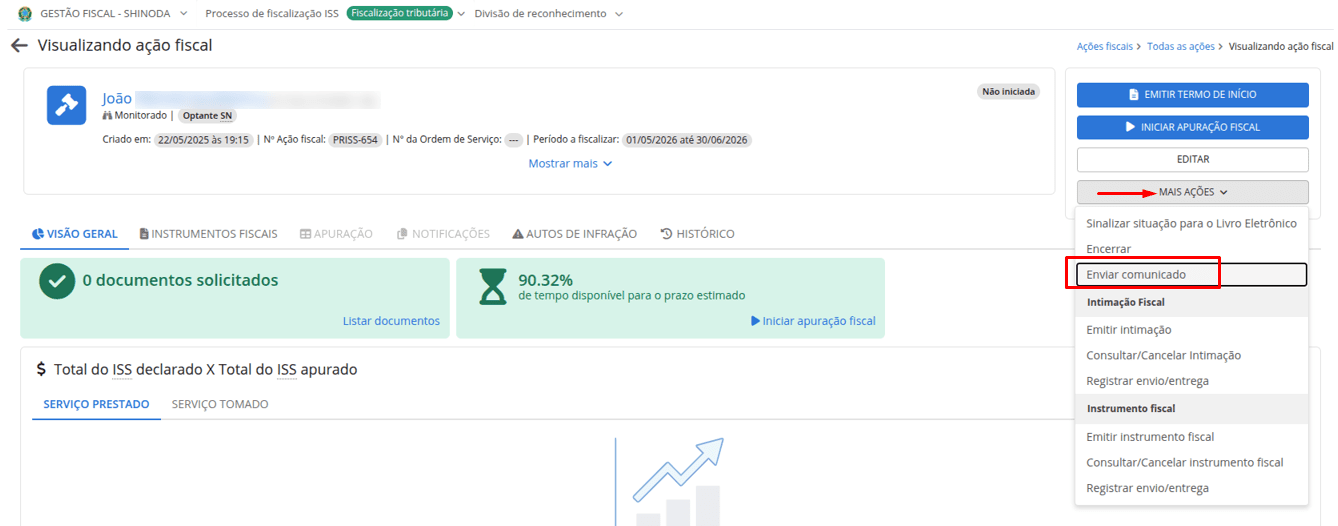Image resolution: width=1338 pixels, height=526 pixels.
Task: Click EMITIR TERMO DE INÍCIO button
Action: (1192, 95)
